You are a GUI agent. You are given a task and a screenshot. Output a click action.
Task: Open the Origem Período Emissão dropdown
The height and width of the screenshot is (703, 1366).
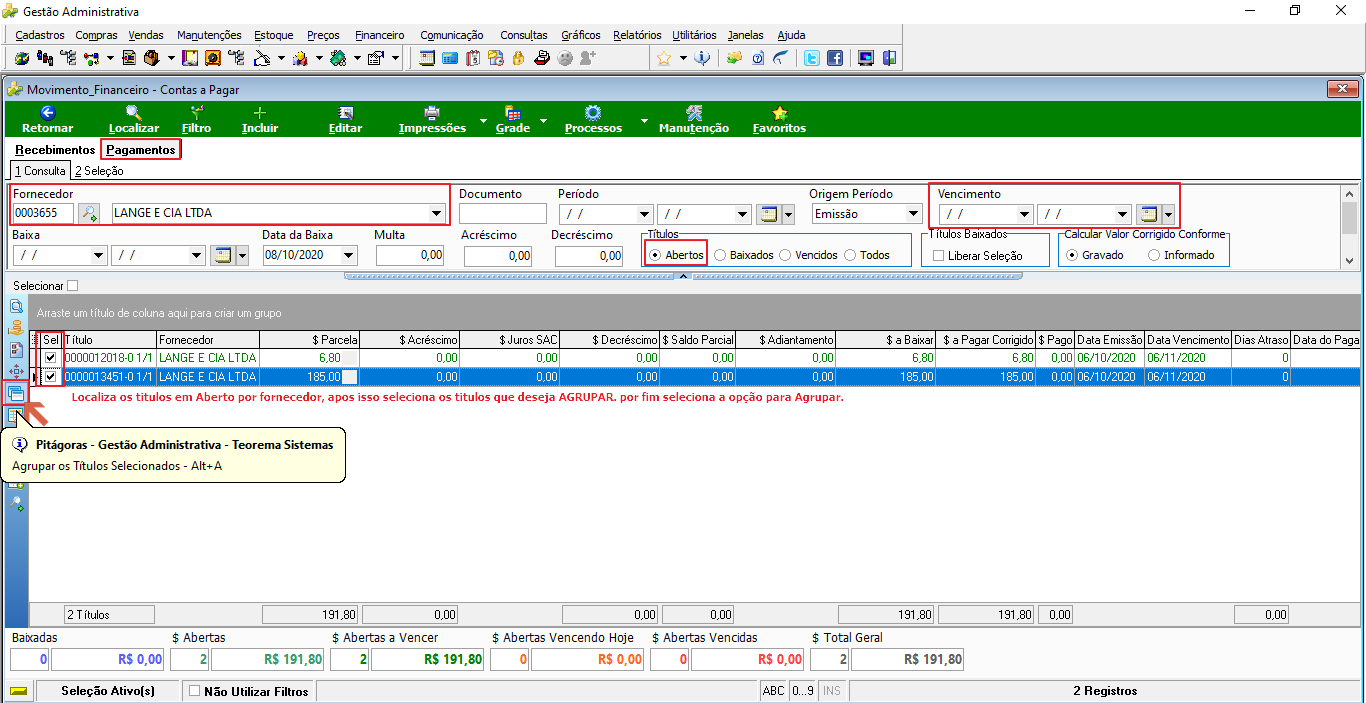[x=913, y=213]
